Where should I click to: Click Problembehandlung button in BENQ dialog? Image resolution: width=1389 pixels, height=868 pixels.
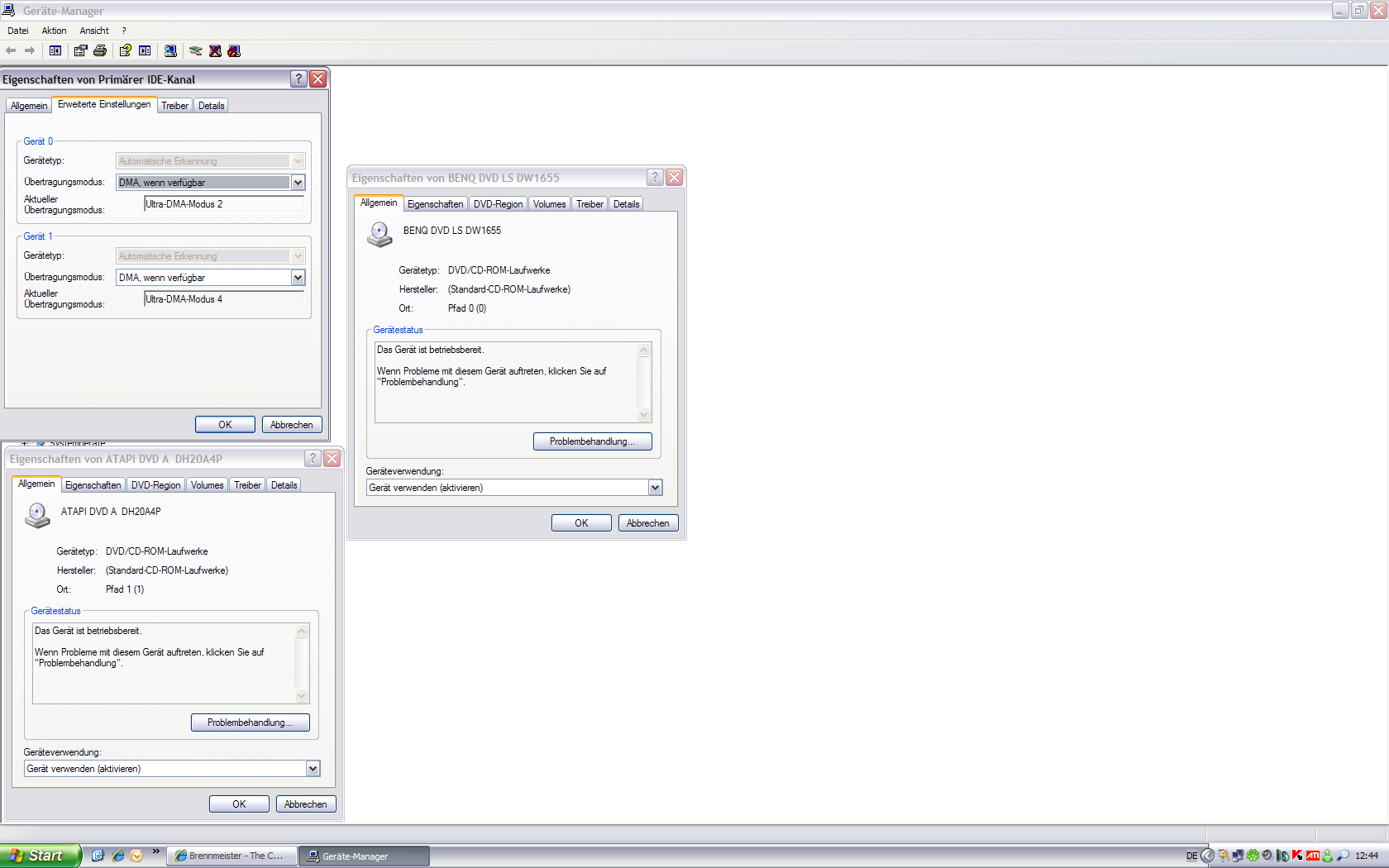point(592,441)
